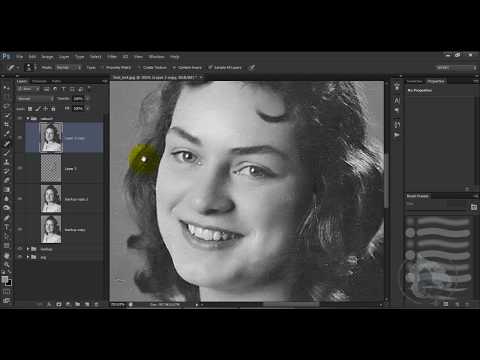Viewport: 480px width, 360px height.
Task: Toggle visibility of the transparent Layer 1
Action: tap(20, 168)
